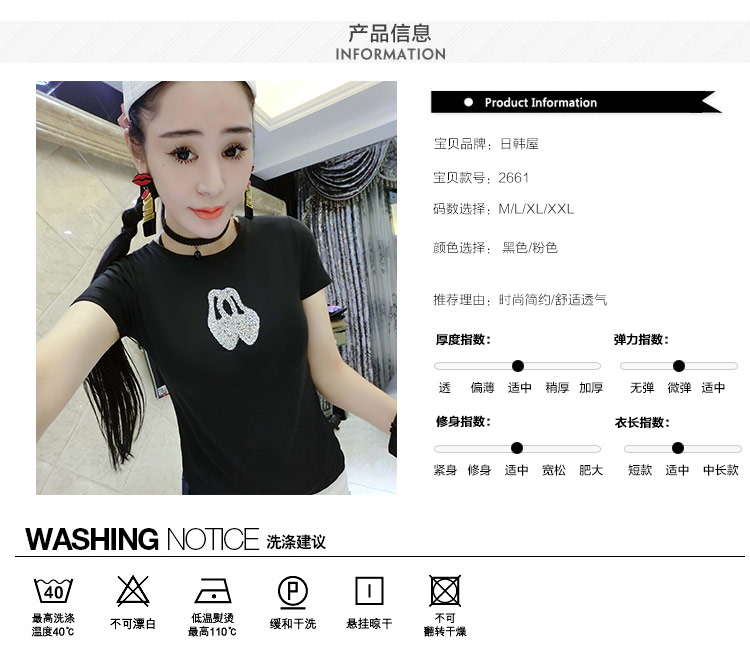Click the 微弹 elasticity label

679,388
